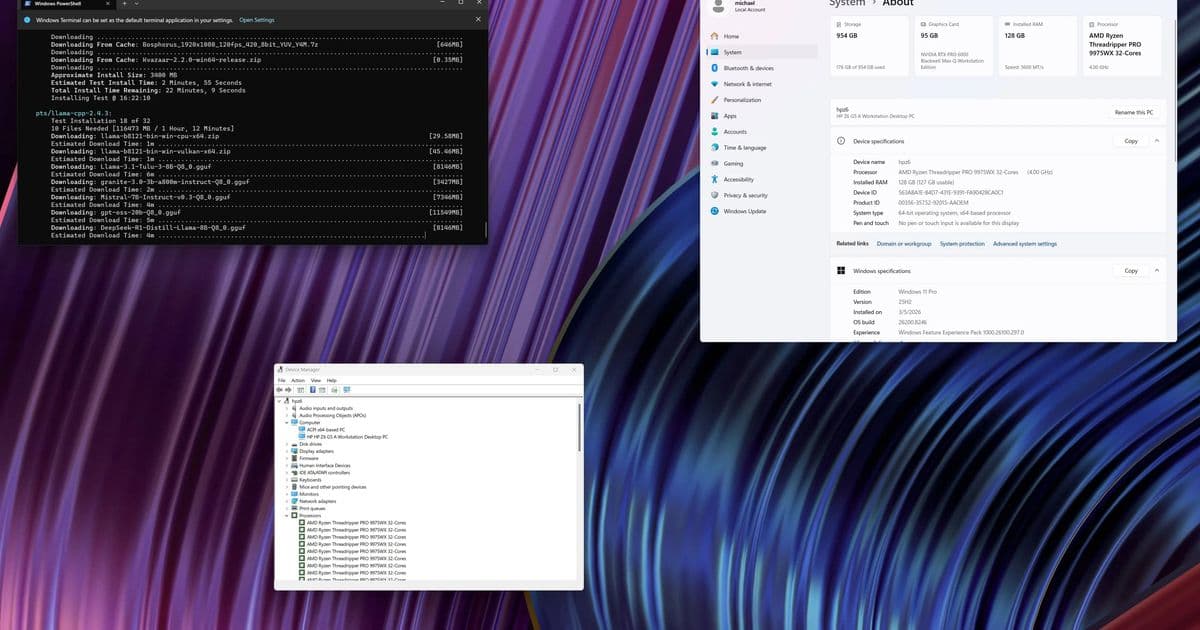Collapse the Device specifications section

click(x=1155, y=141)
